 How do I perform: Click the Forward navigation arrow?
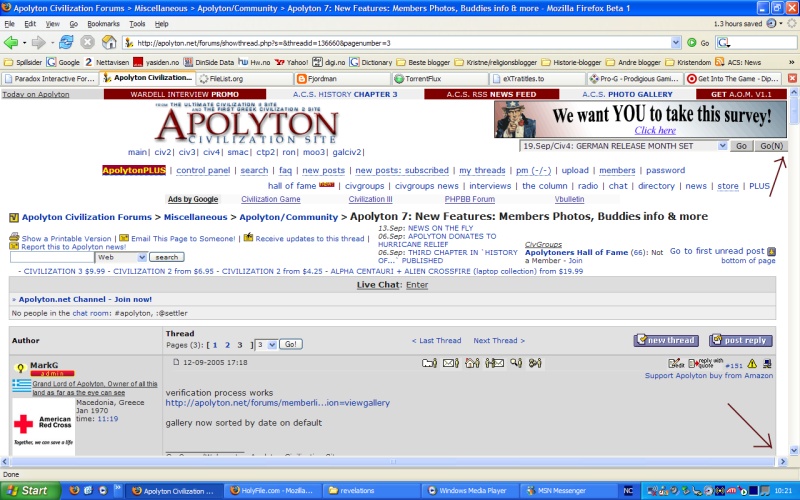(x=38, y=43)
